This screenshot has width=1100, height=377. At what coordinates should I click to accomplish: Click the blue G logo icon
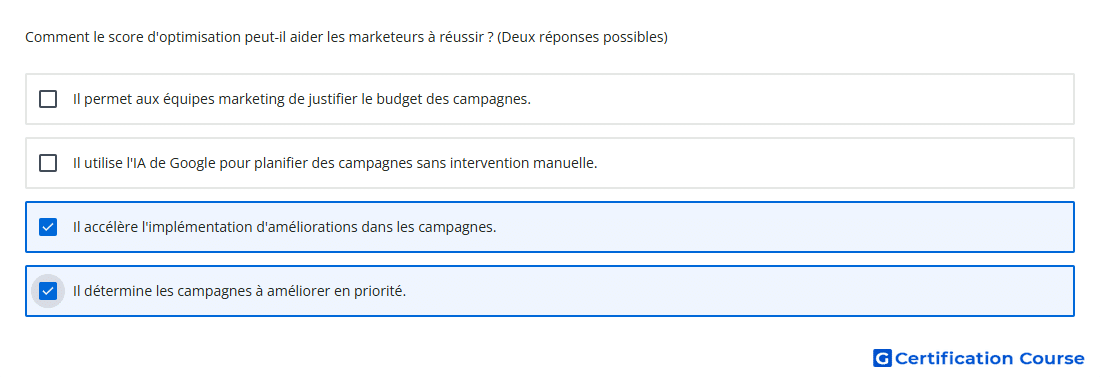coord(882,358)
